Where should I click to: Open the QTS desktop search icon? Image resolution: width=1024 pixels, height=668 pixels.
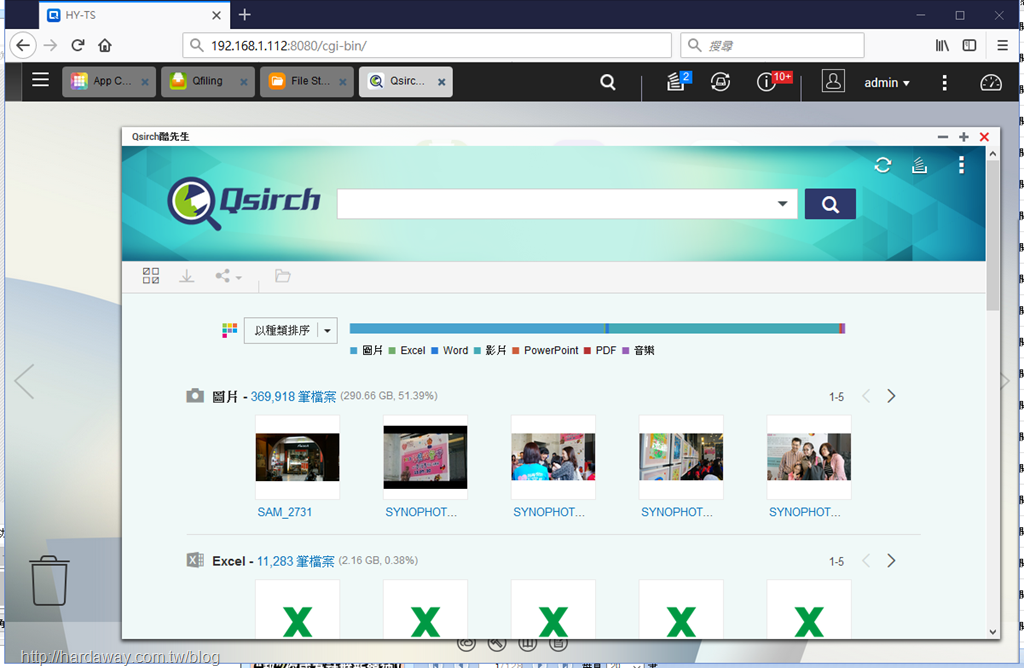tap(607, 82)
